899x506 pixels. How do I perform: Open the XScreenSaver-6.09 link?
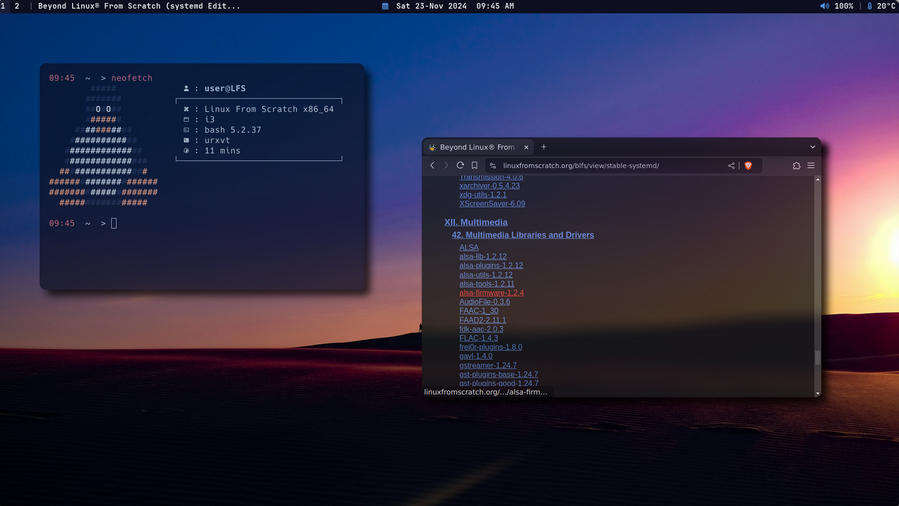492,203
